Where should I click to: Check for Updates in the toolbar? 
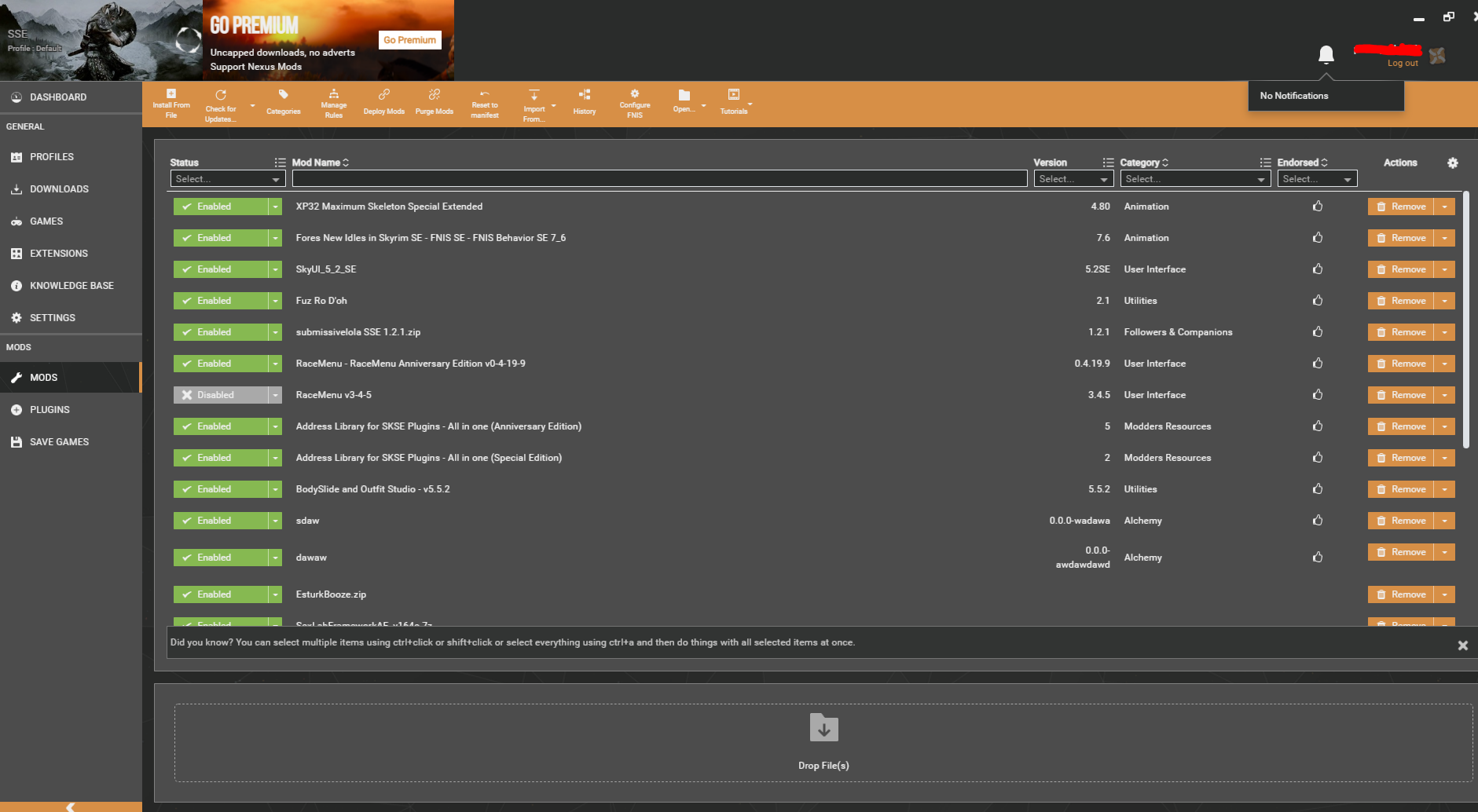221,105
